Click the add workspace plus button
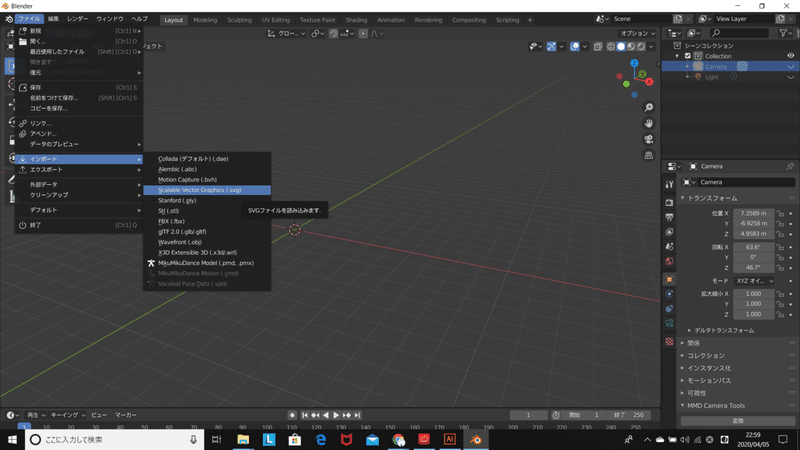Screen dimensions: 800x450 point(530,20)
